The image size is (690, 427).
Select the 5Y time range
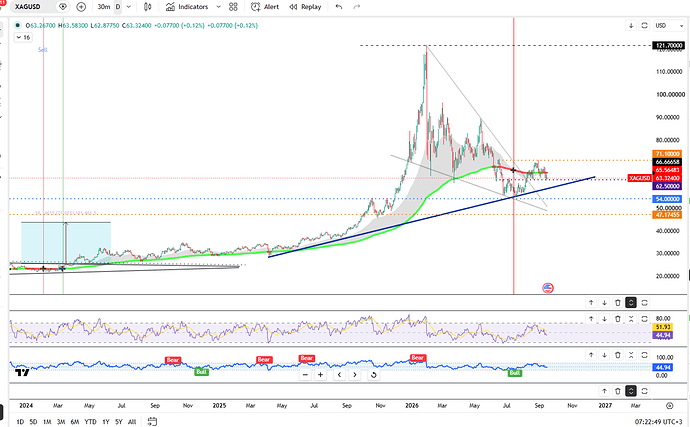click(x=119, y=422)
